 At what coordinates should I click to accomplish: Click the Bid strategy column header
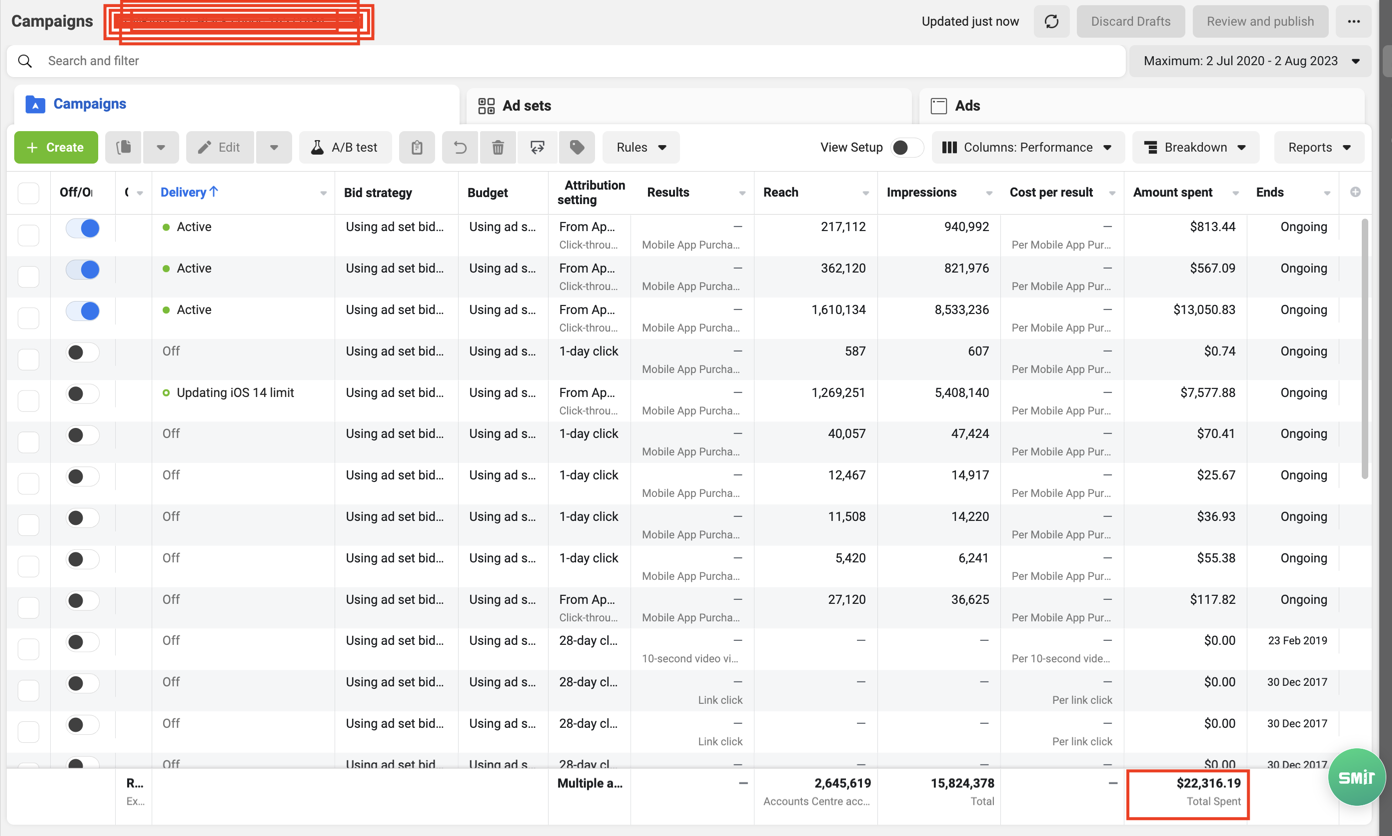click(x=378, y=192)
